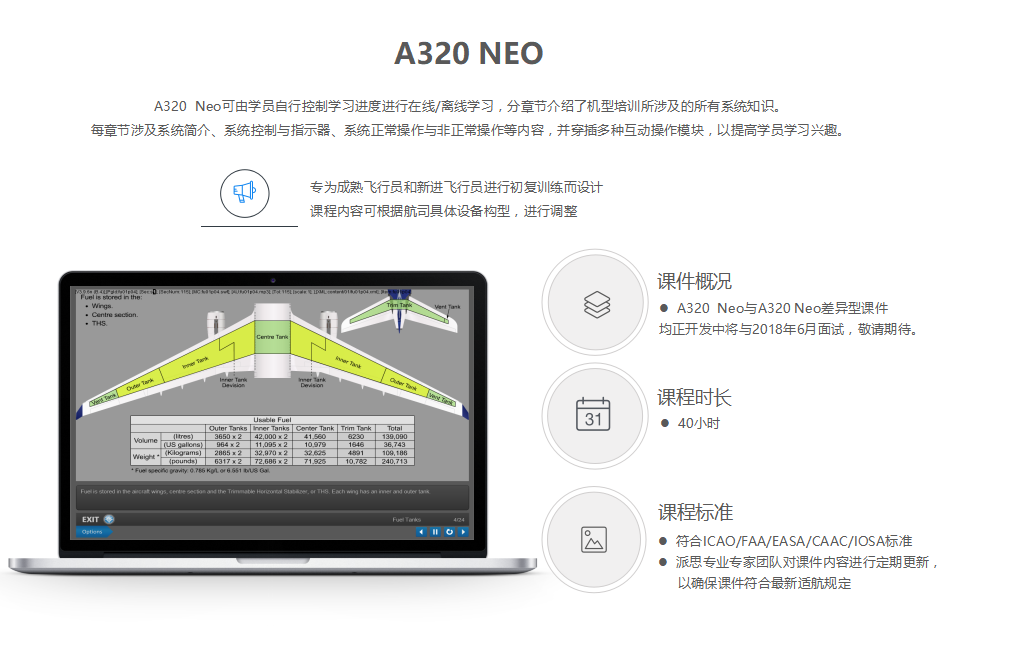Click the calendar 31 course duration icon
Screen dimensions: 1030x666
[593, 415]
